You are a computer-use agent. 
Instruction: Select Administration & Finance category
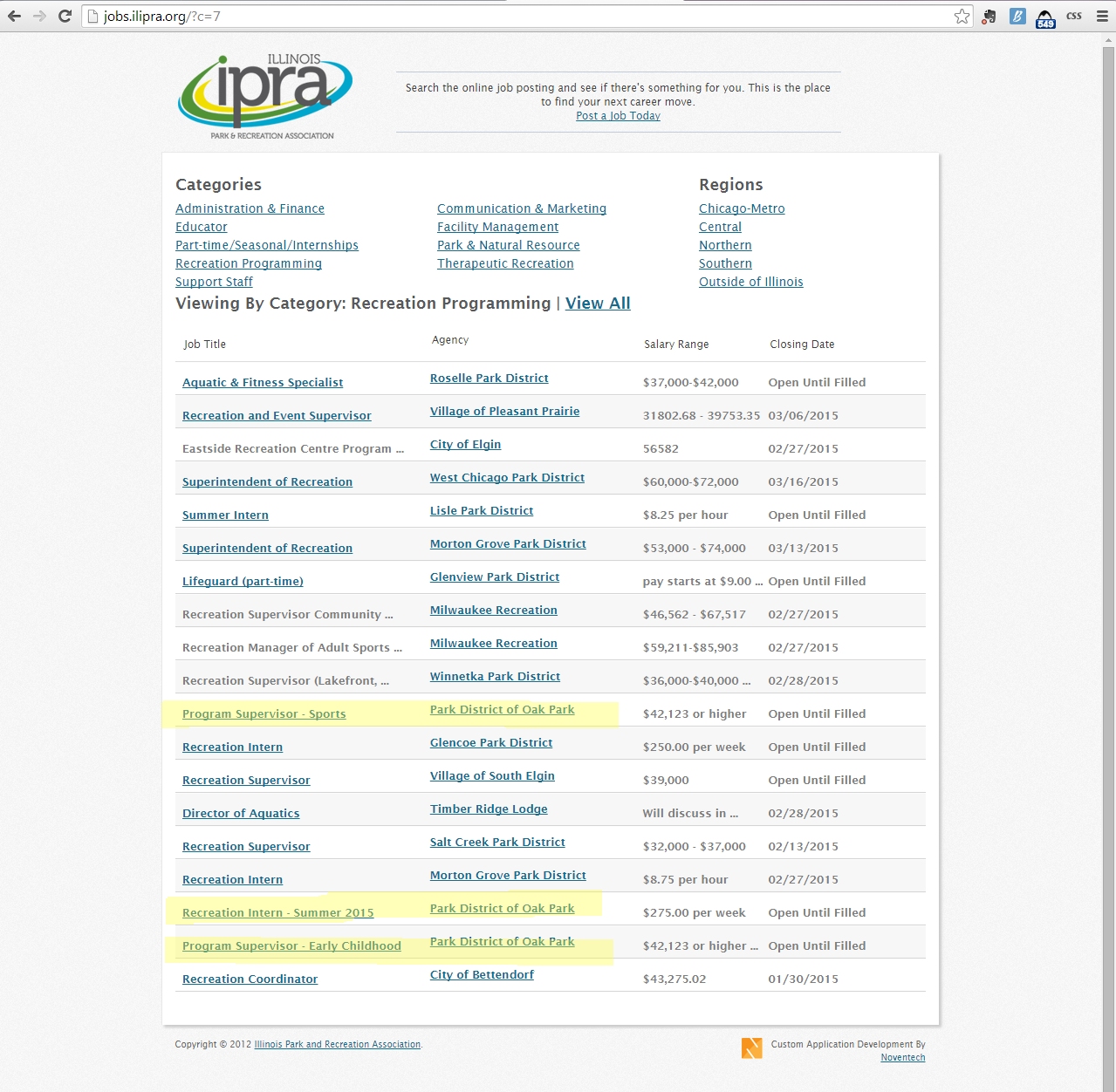250,208
